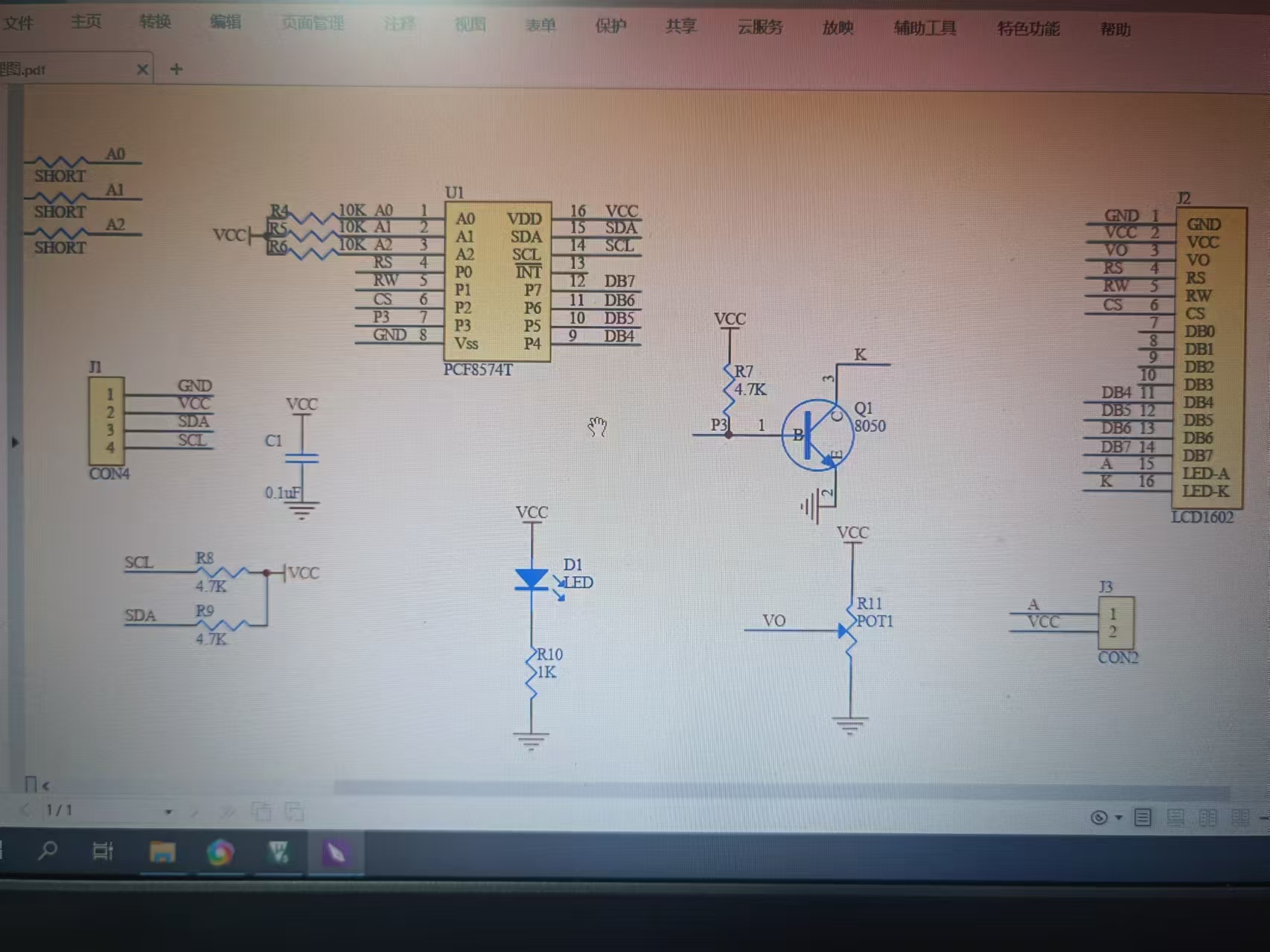Select continuous facing view icon
This screenshot has height=952, width=1270.
pyautogui.click(x=1240, y=818)
